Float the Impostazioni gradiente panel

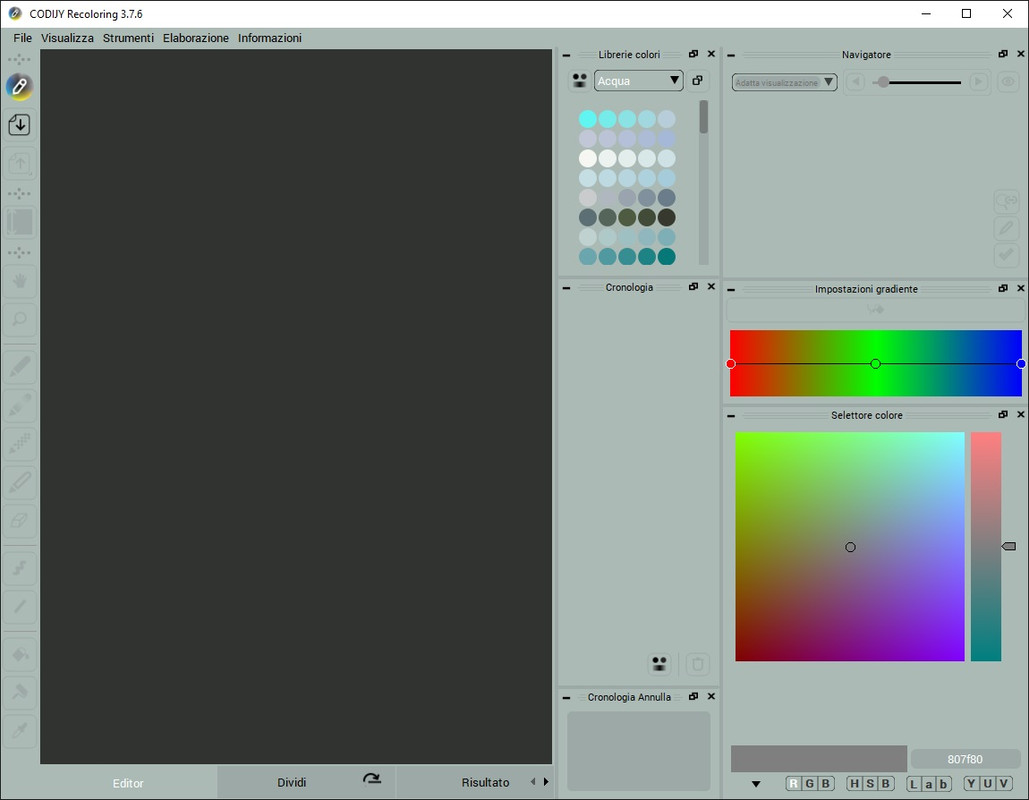pyautogui.click(x=1003, y=288)
